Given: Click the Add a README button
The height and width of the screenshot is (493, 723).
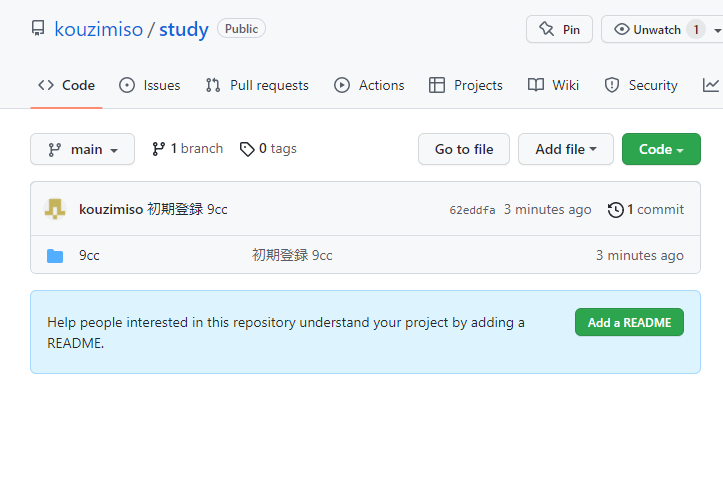Looking at the screenshot, I should point(629,322).
